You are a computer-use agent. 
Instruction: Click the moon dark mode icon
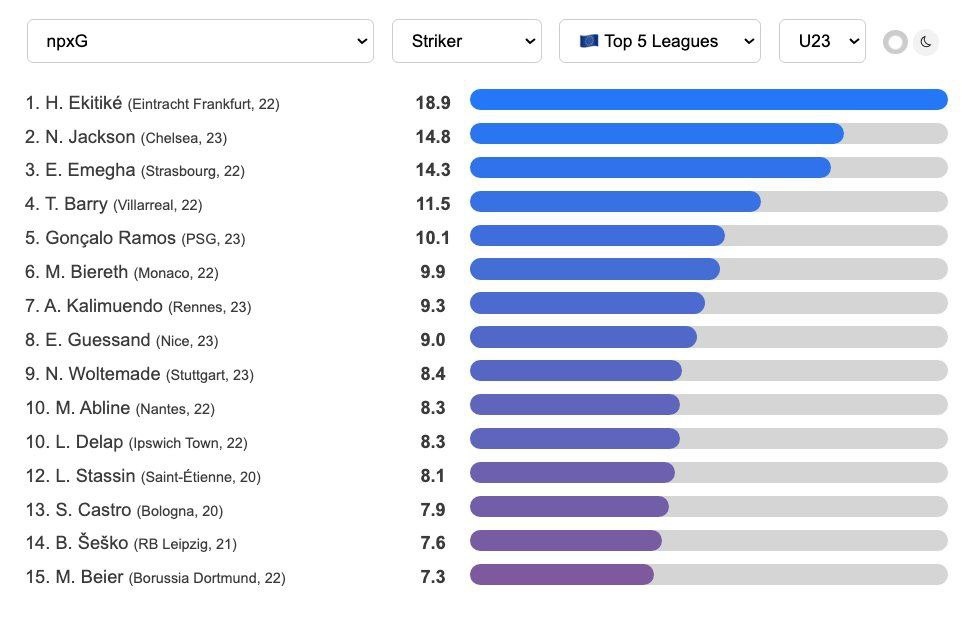(x=926, y=42)
